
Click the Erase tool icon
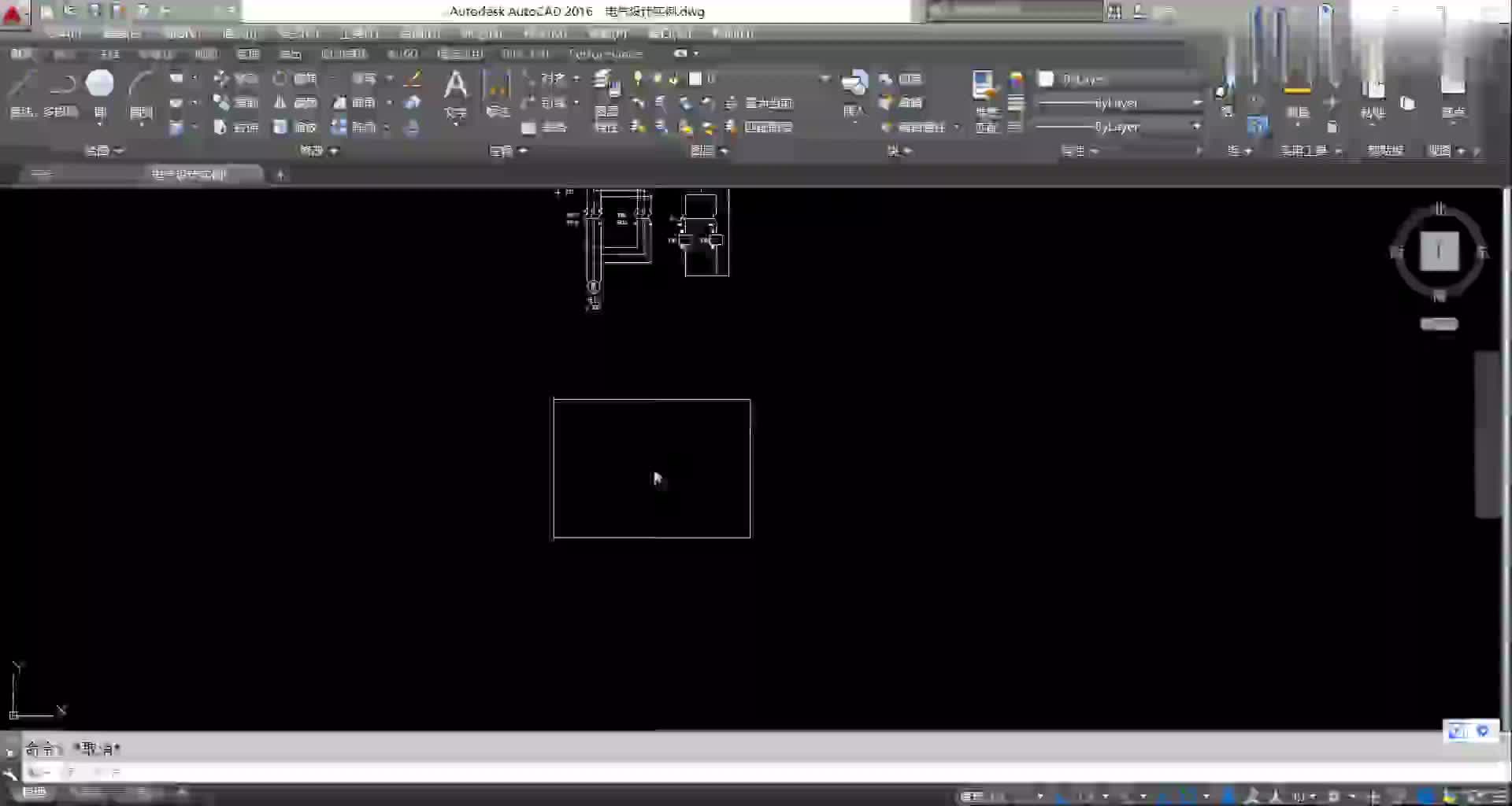[413, 79]
